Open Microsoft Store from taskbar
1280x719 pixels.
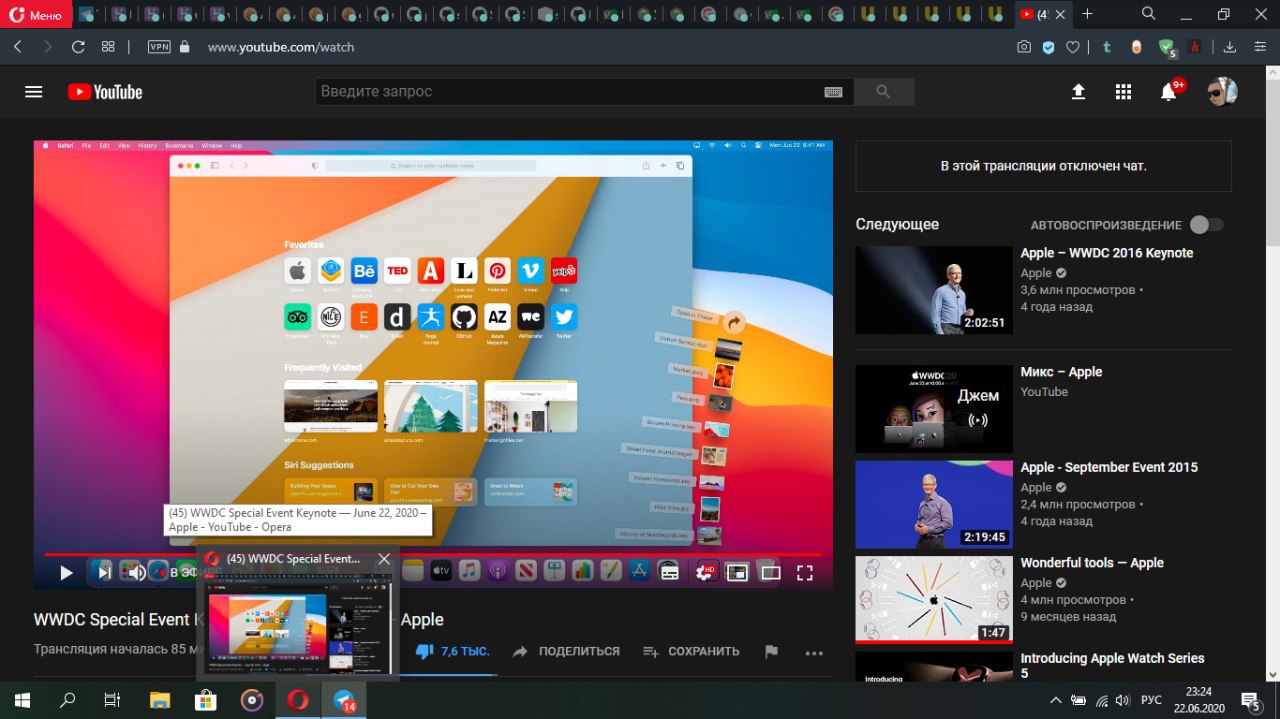click(x=206, y=700)
